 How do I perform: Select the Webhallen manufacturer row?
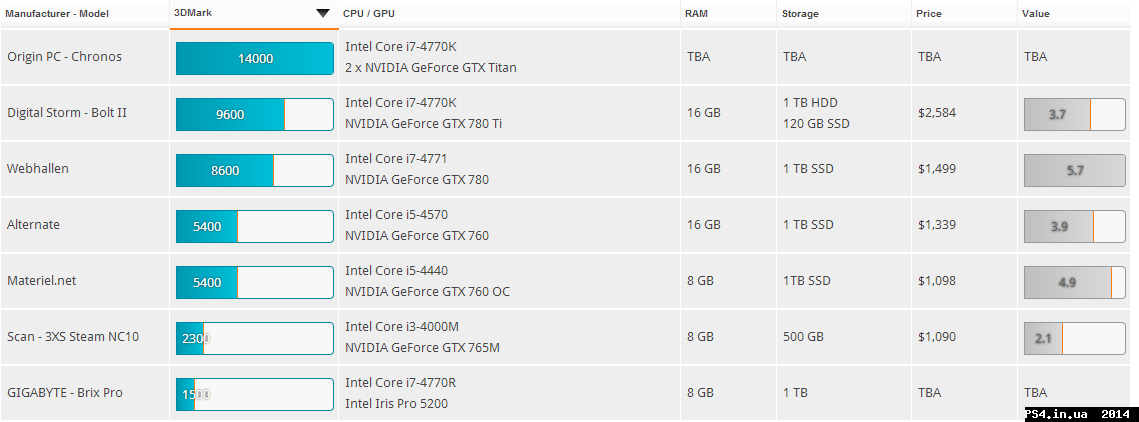[38, 169]
